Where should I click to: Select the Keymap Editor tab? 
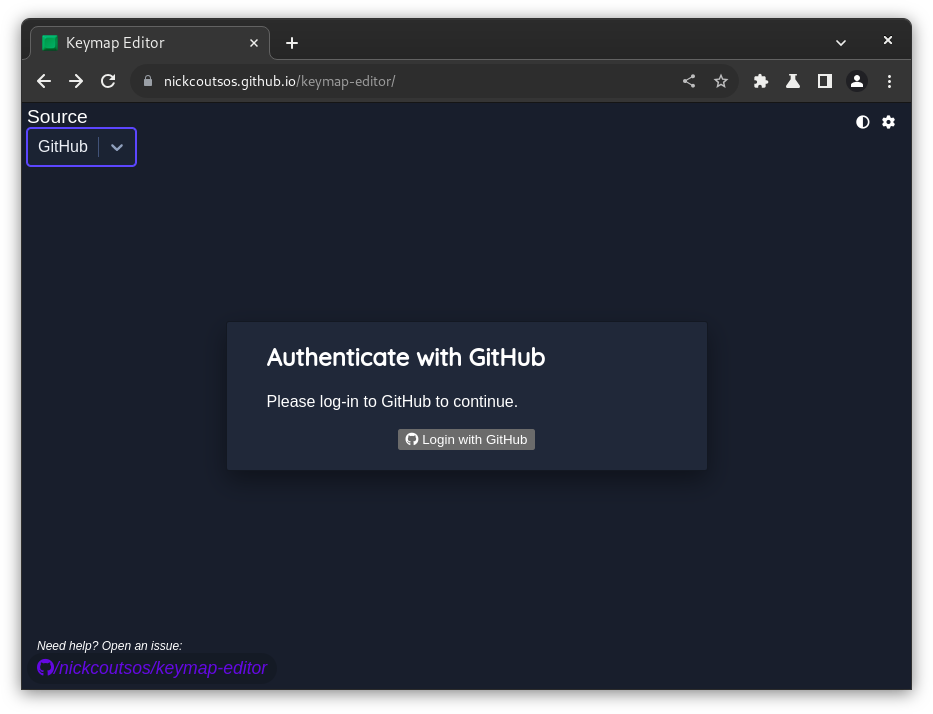point(140,43)
